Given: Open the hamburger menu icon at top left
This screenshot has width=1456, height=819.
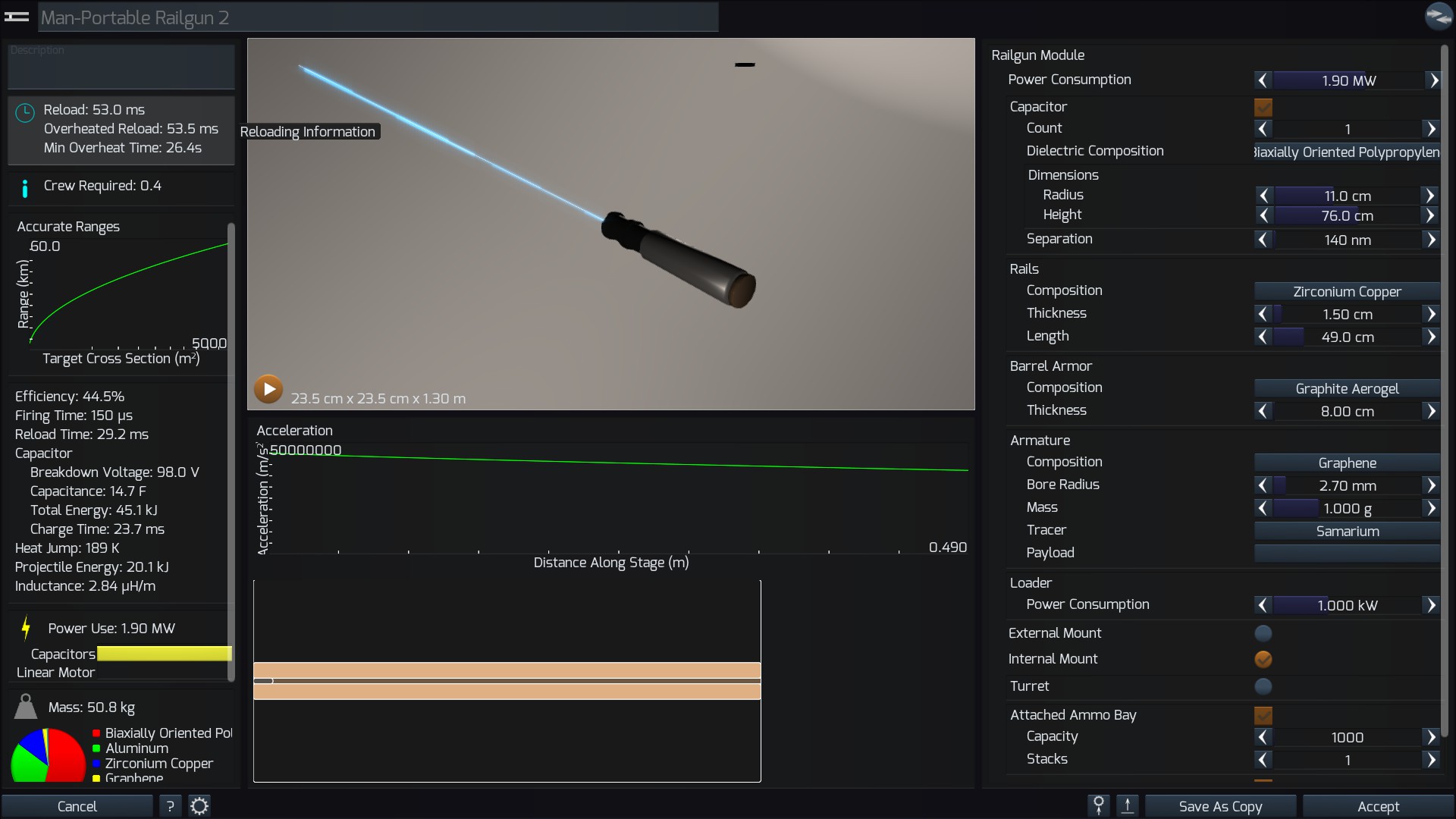Looking at the screenshot, I should coord(17,16).
